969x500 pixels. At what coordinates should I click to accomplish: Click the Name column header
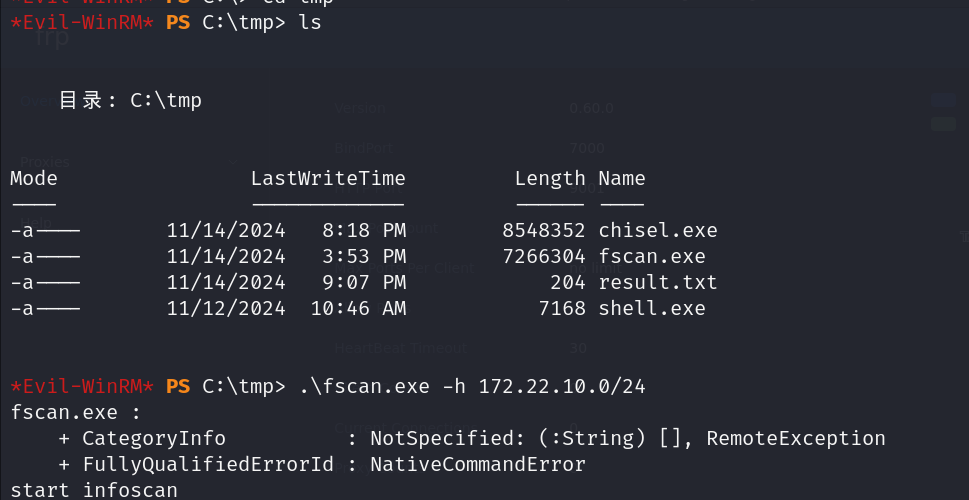click(622, 179)
